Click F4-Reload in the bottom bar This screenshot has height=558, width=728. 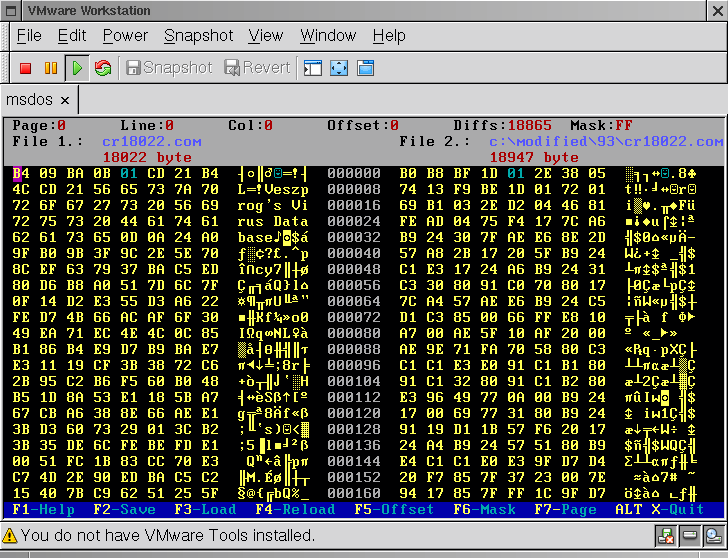[295, 510]
